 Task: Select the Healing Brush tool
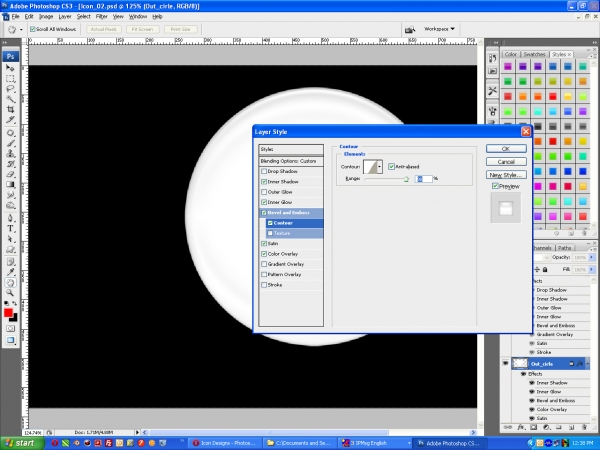[10, 133]
